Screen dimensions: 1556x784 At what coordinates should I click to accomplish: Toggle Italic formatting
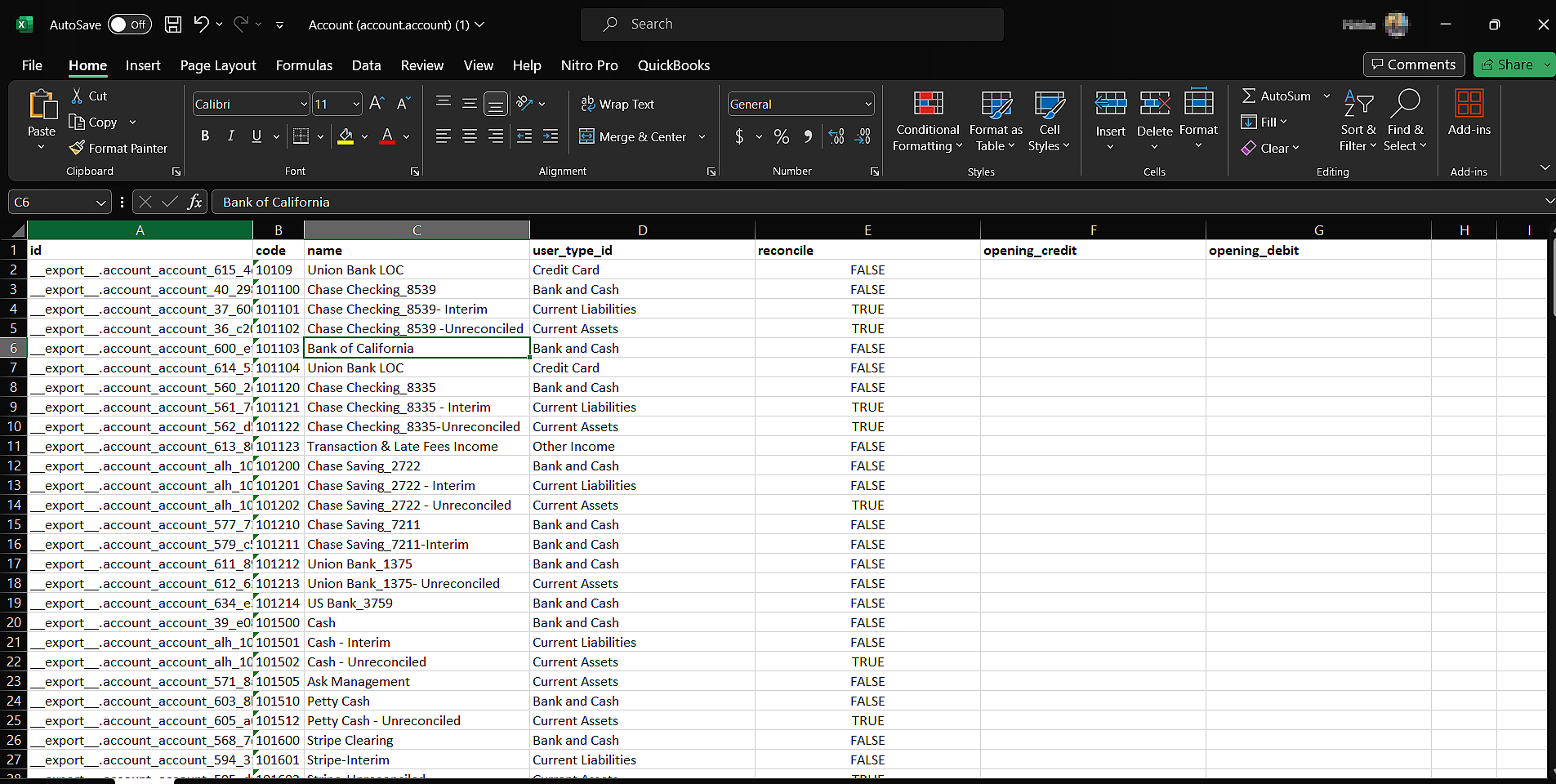(x=231, y=136)
